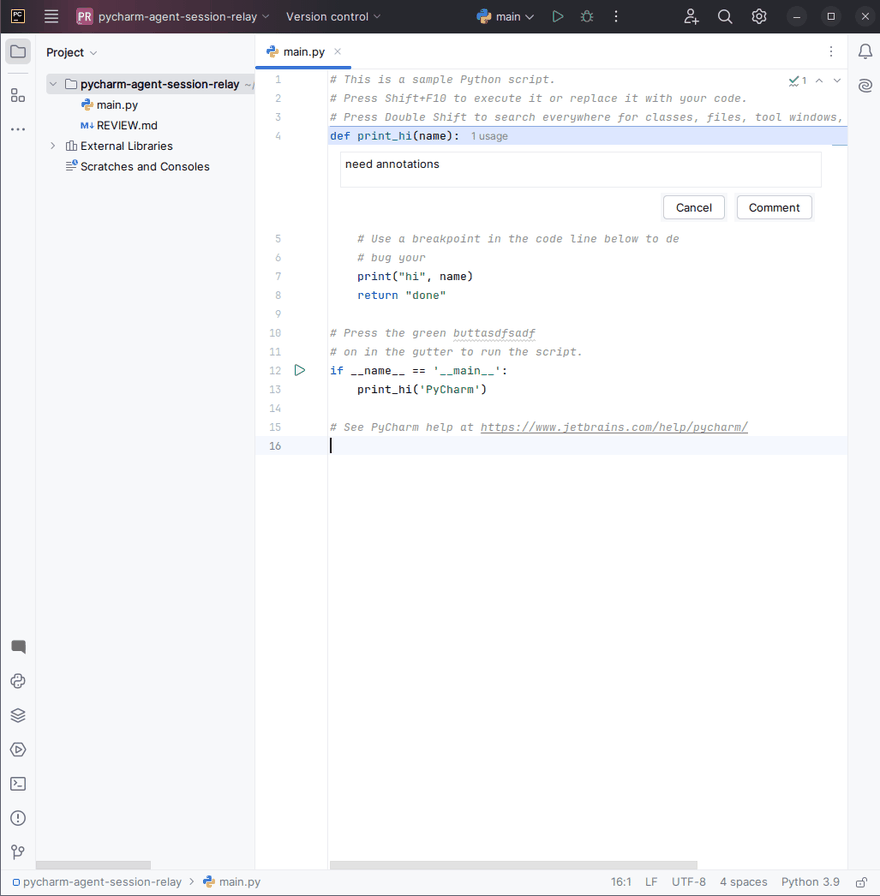
Task: Open the Code With Me user icon
Action: pos(691,17)
